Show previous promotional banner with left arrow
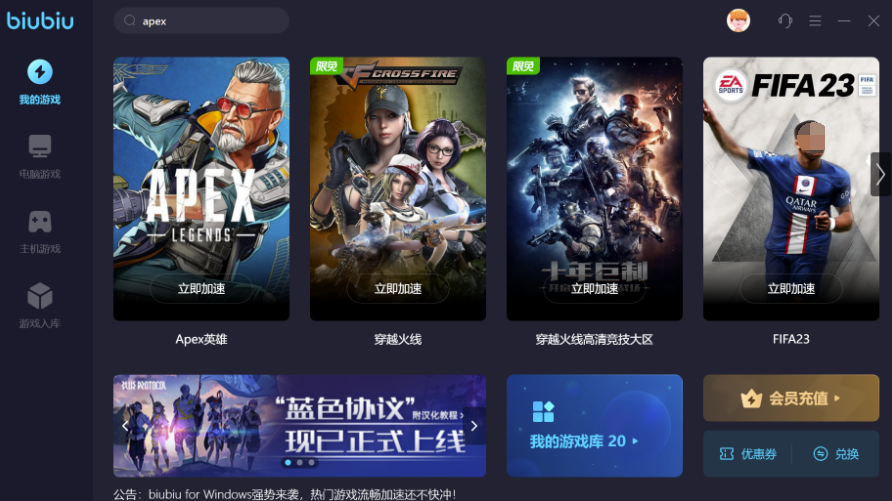Viewport: 892px width, 501px height. [125, 425]
